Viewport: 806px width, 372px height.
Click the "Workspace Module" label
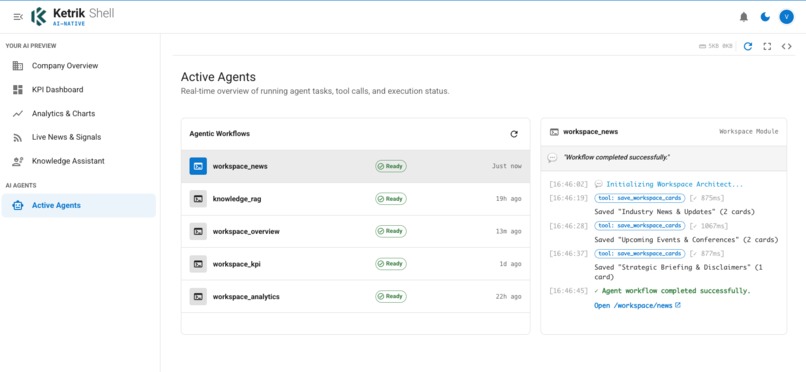[748, 132]
